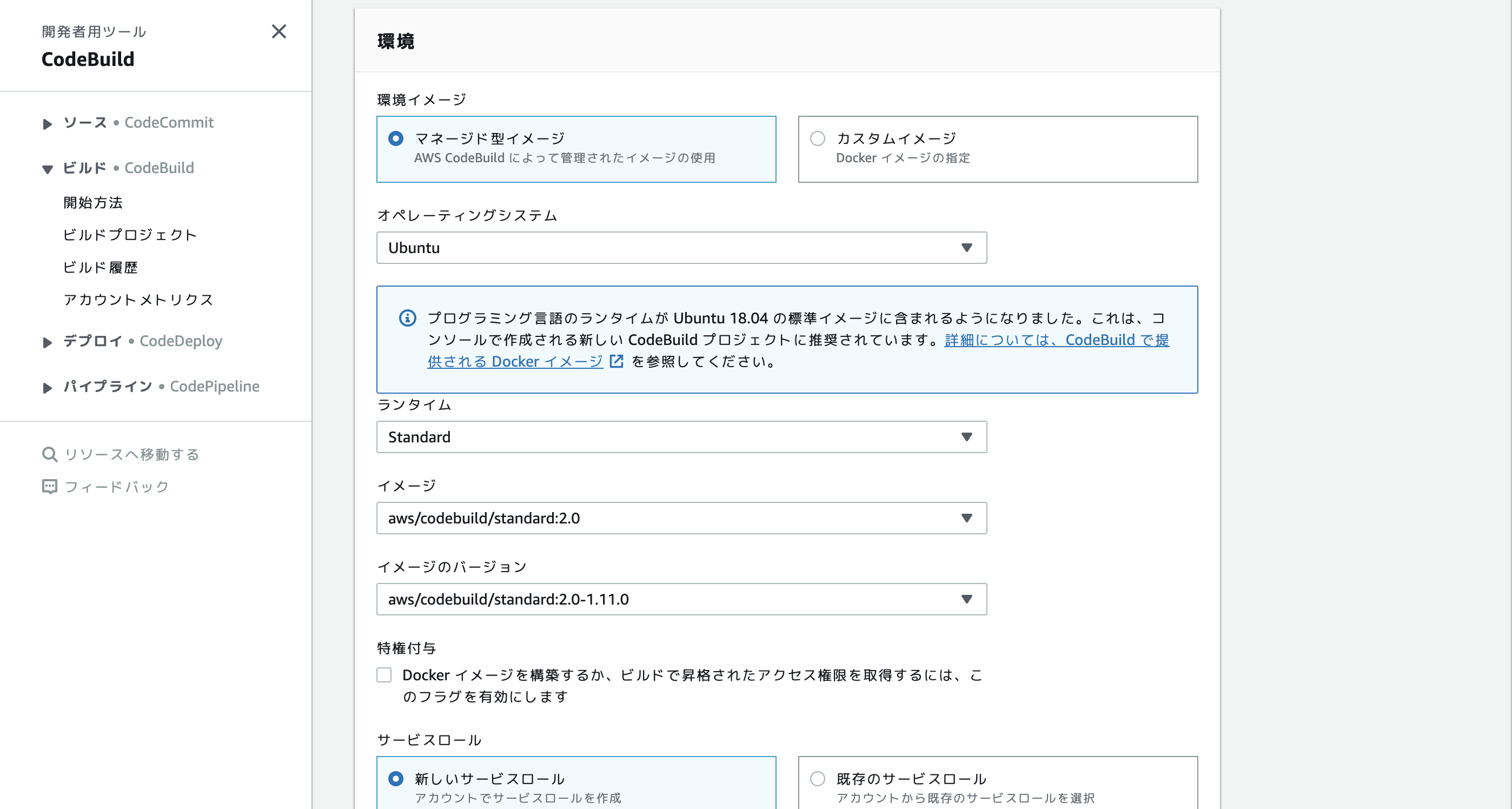
Task: Collapse the ビルド CodeBuild section arrow
Action: click(x=47, y=169)
